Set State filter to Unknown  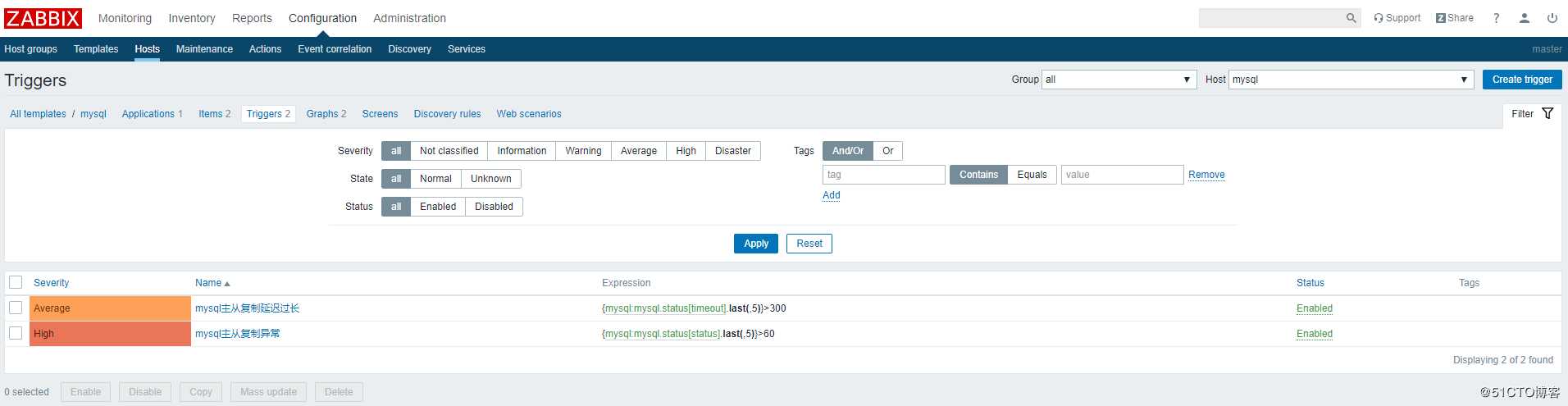(x=491, y=179)
